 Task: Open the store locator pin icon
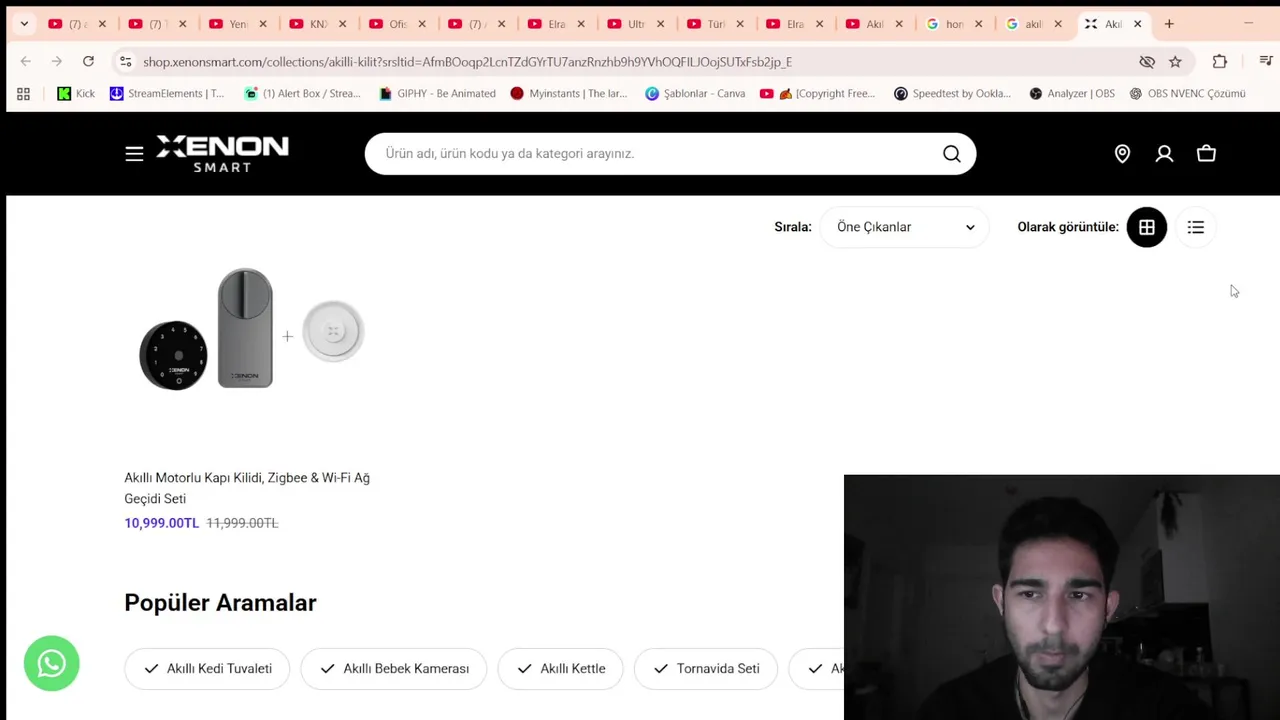(1122, 154)
